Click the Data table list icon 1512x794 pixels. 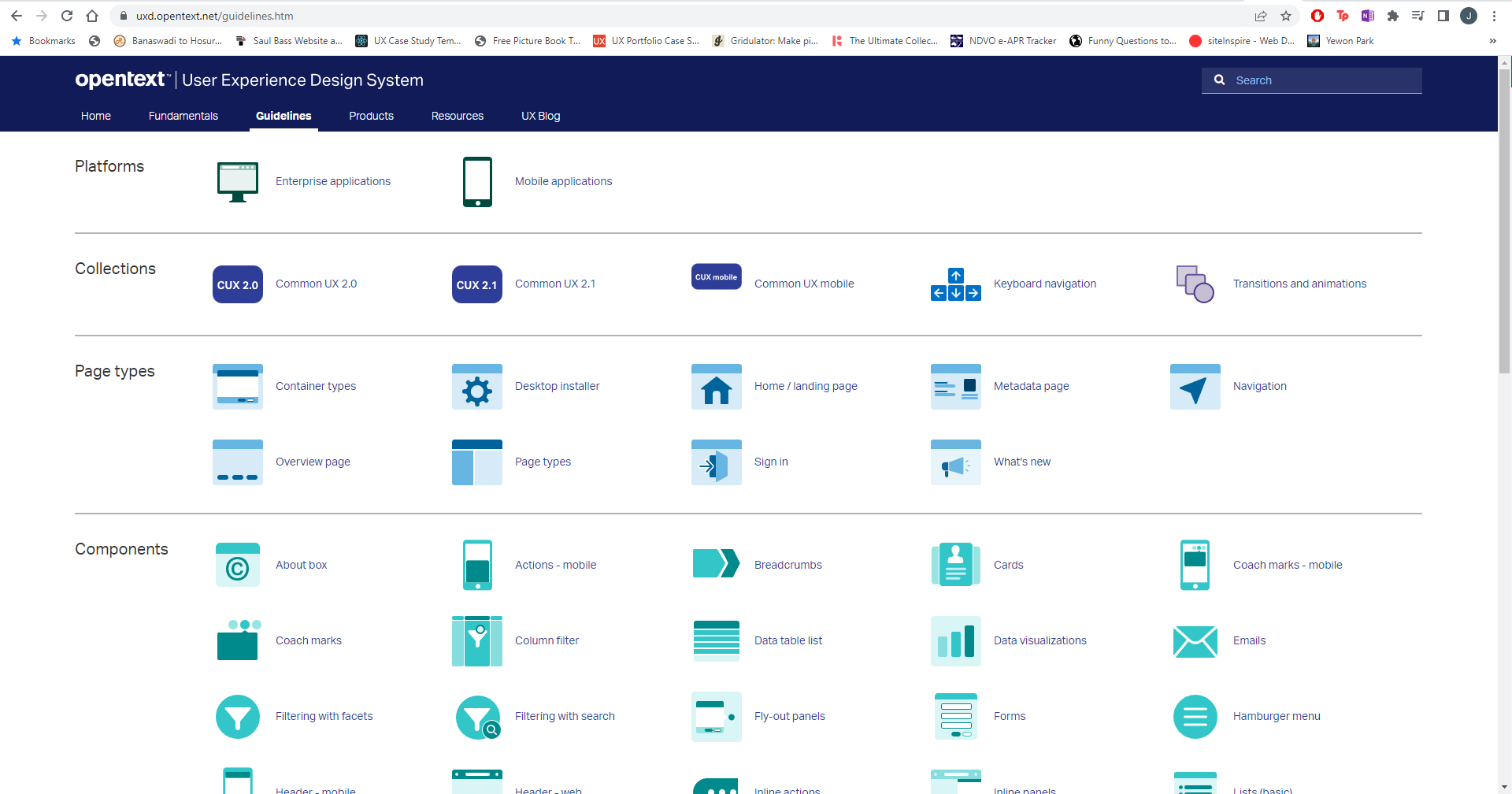pos(717,640)
